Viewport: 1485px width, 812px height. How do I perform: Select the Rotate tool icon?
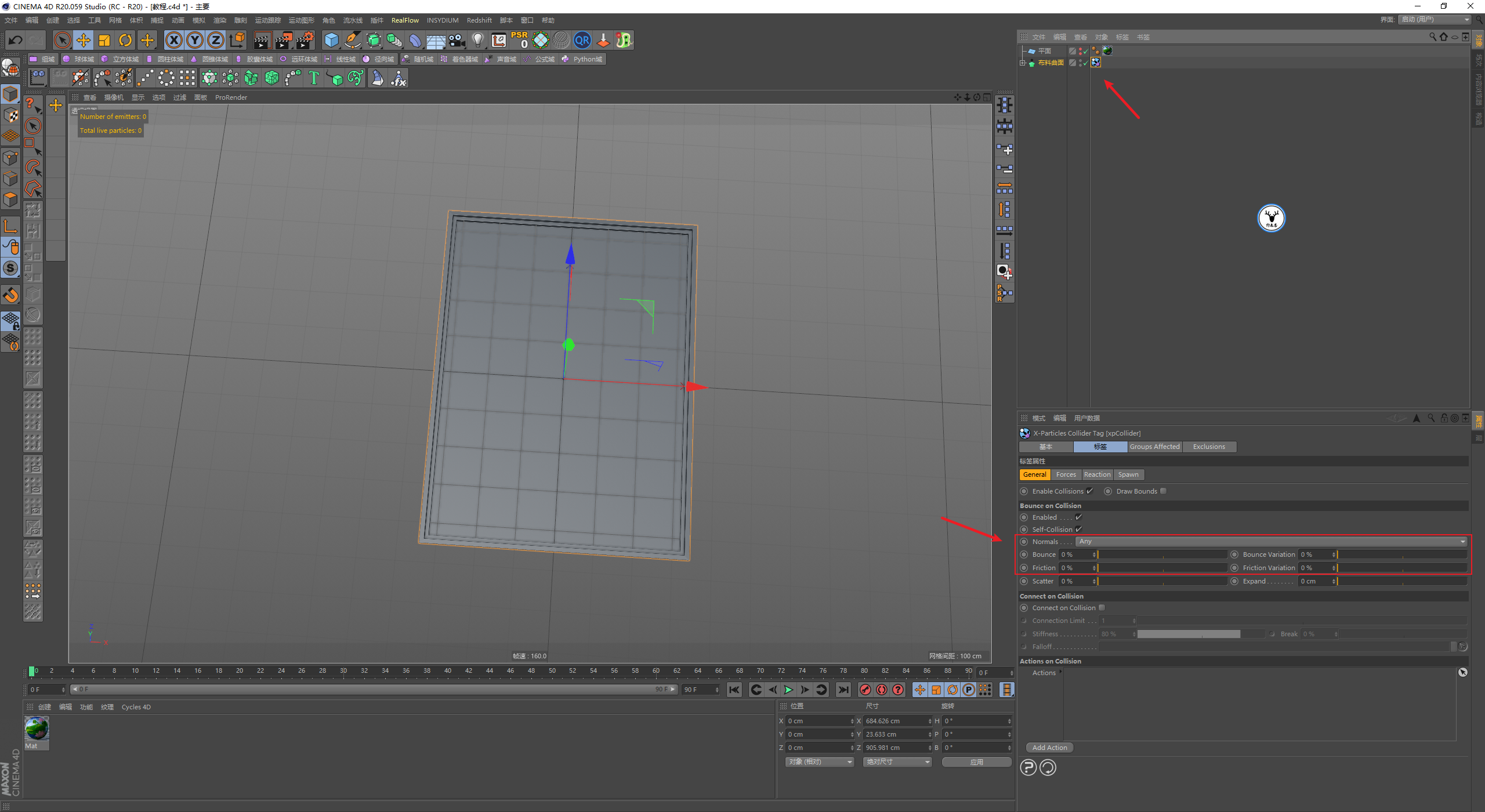(125, 40)
